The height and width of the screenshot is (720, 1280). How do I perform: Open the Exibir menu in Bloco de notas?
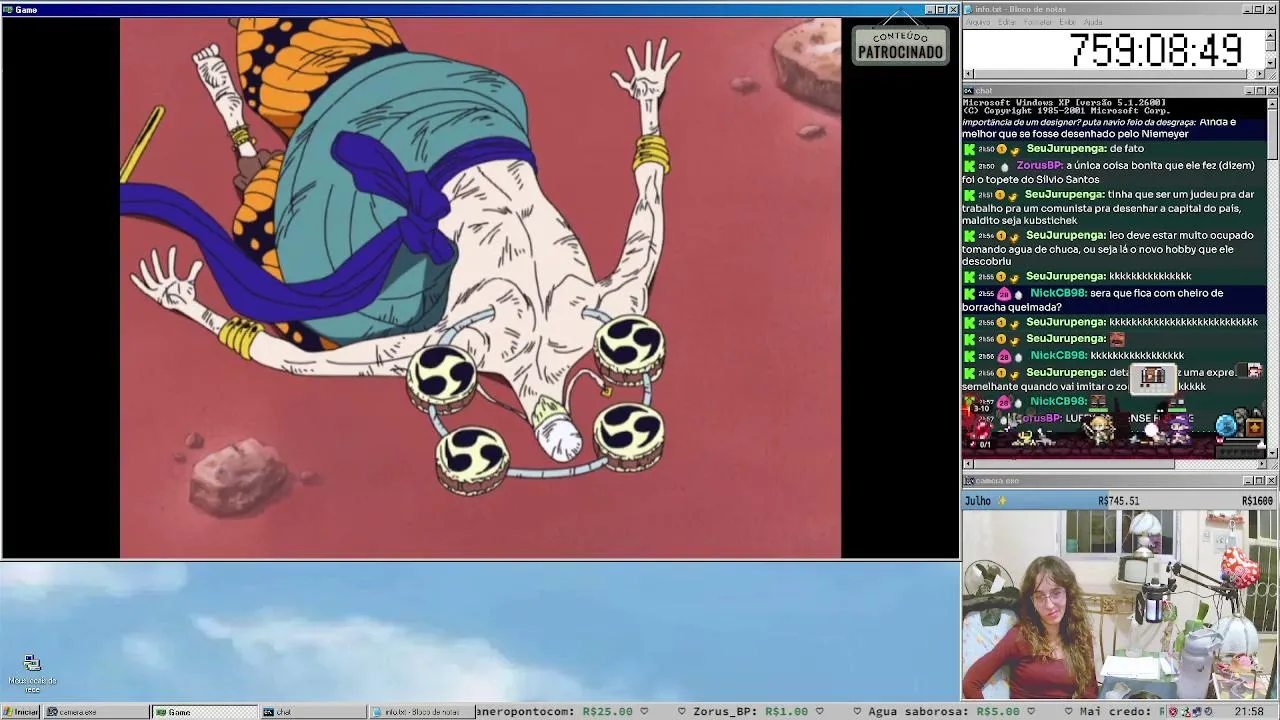(1068, 22)
